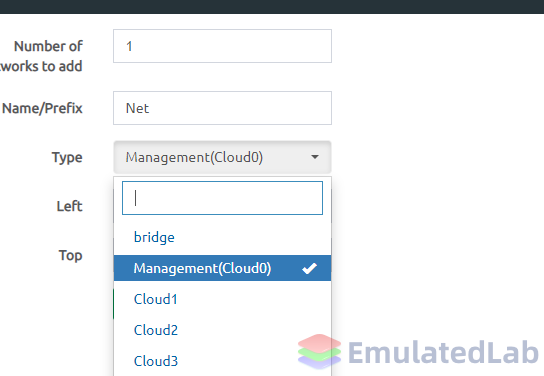Click the Top position label

[x=71, y=256]
